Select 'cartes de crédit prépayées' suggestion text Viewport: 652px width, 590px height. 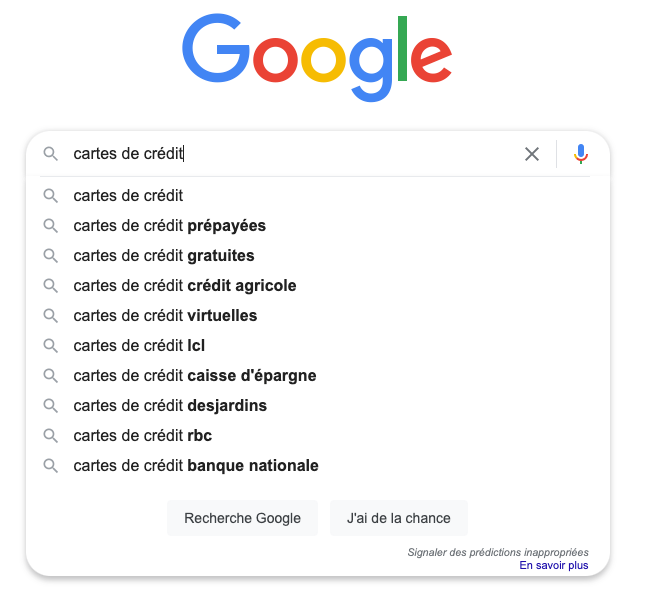click(170, 226)
